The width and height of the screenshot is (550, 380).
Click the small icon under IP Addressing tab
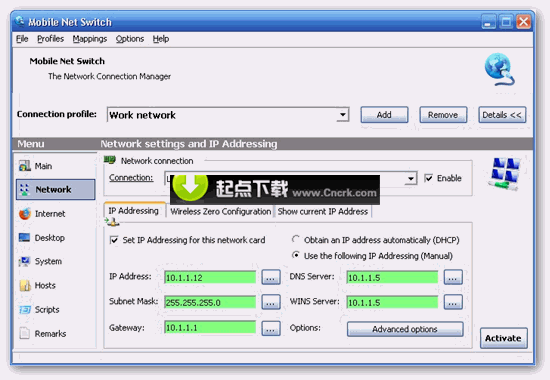pyautogui.click(x=112, y=222)
